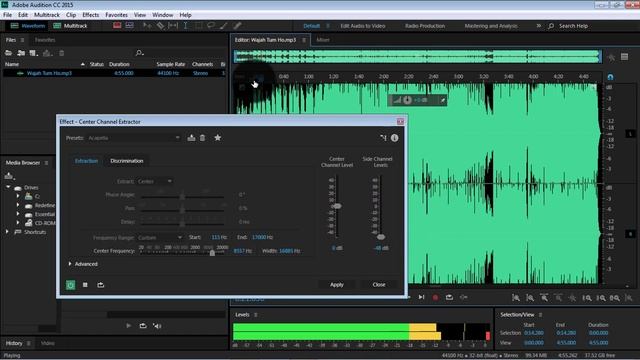640x360 pixels.
Task: Collapse the Drives tree node
Action: click(8, 187)
